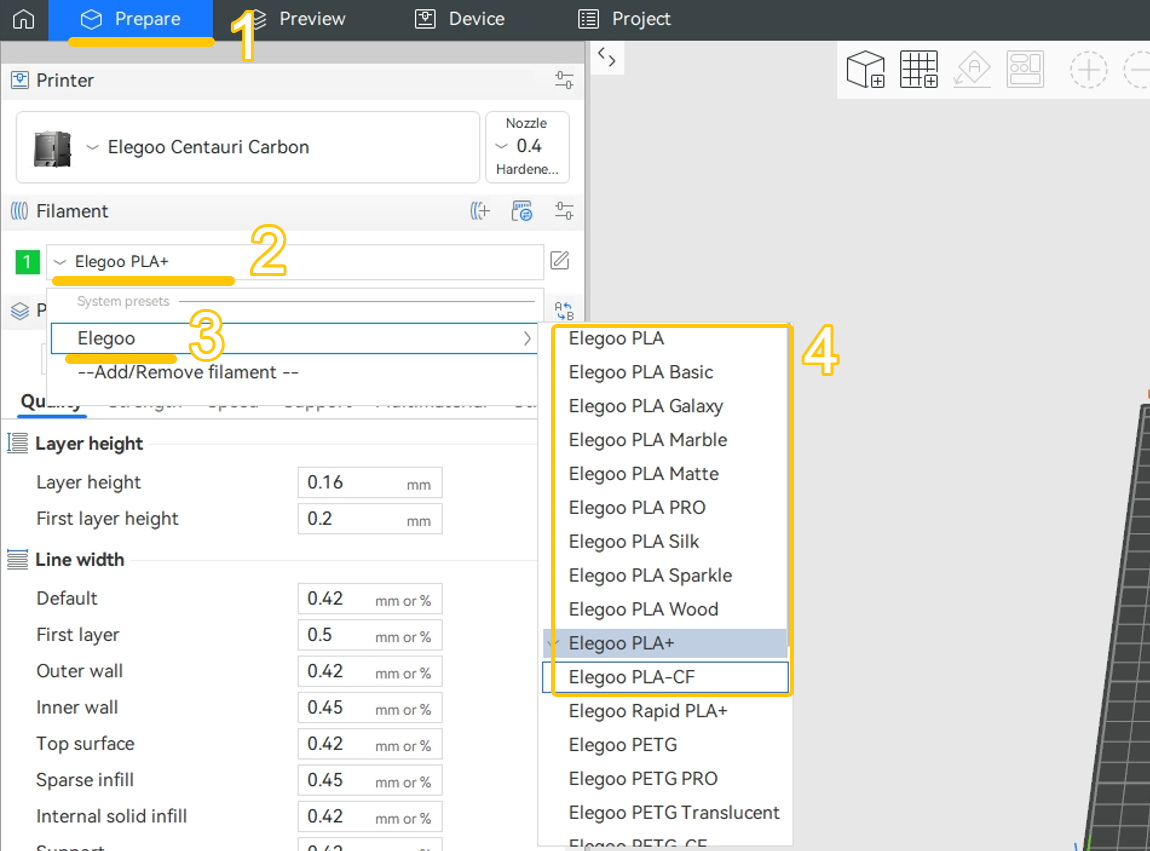Click the filament sync icon
Screen dimensions: 1150x851
pyautogui.click(x=521, y=211)
